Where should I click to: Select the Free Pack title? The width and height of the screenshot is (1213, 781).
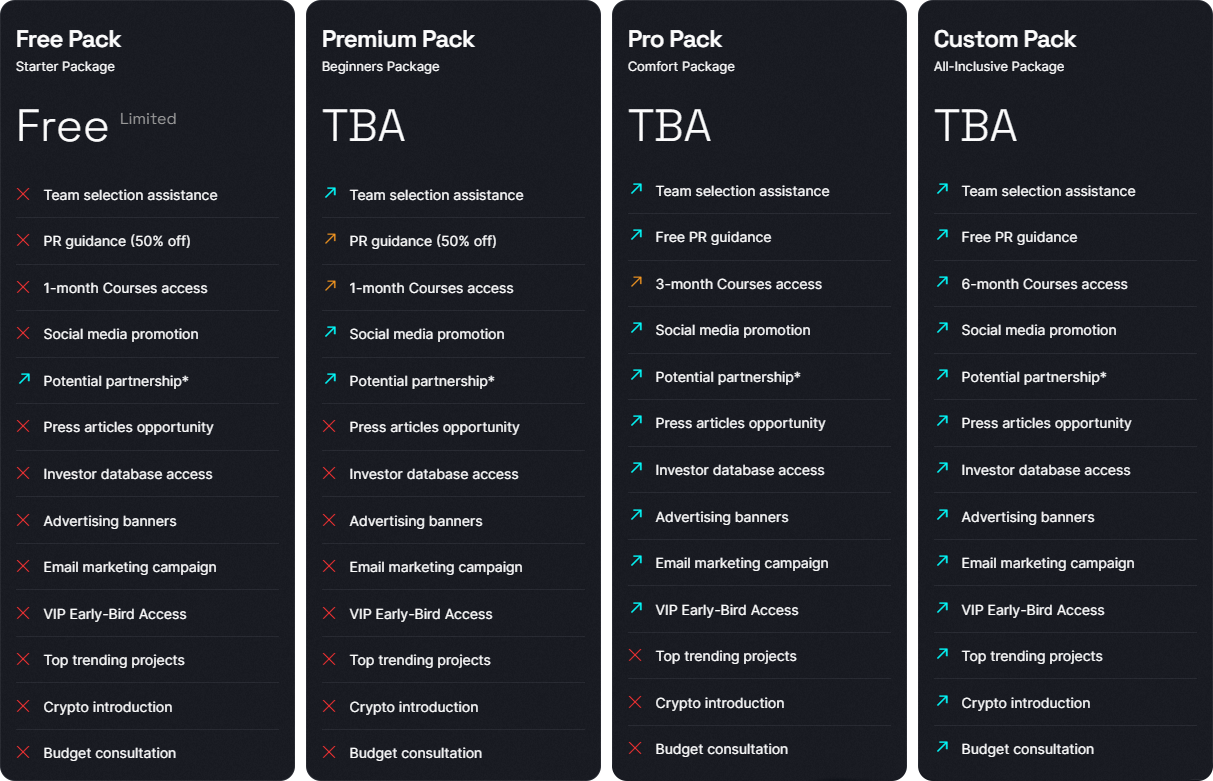click(68, 39)
